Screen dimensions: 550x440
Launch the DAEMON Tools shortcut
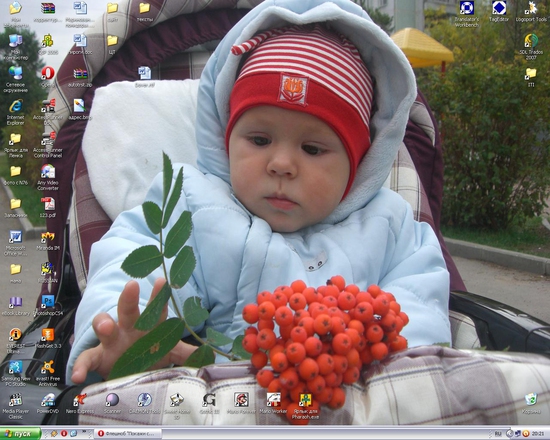(x=145, y=400)
